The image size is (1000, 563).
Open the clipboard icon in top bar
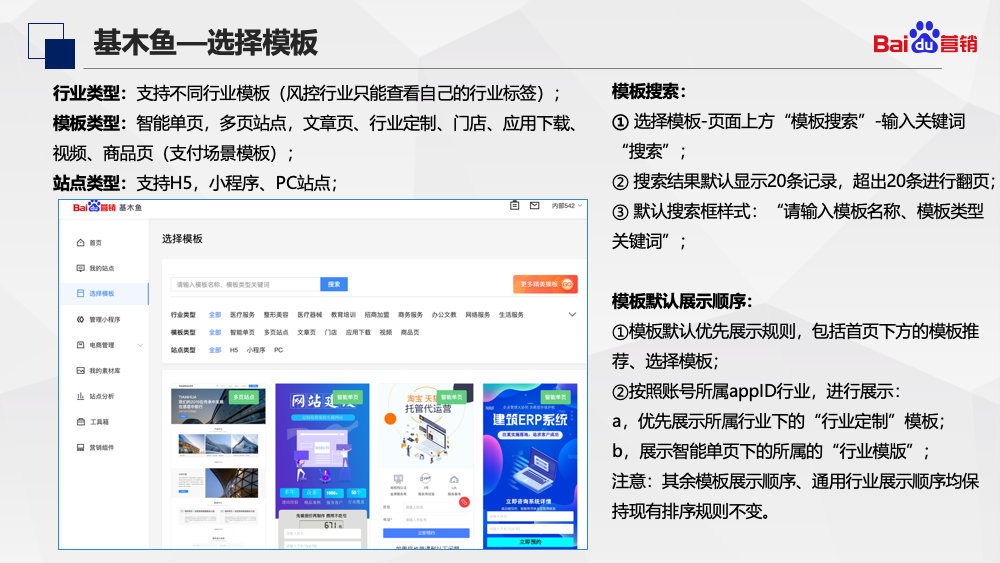pos(515,205)
